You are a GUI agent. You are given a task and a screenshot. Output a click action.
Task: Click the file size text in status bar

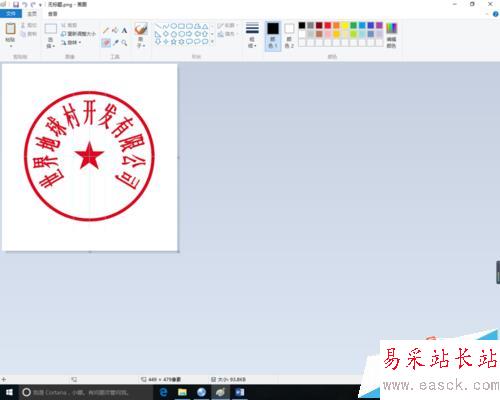coord(232,379)
